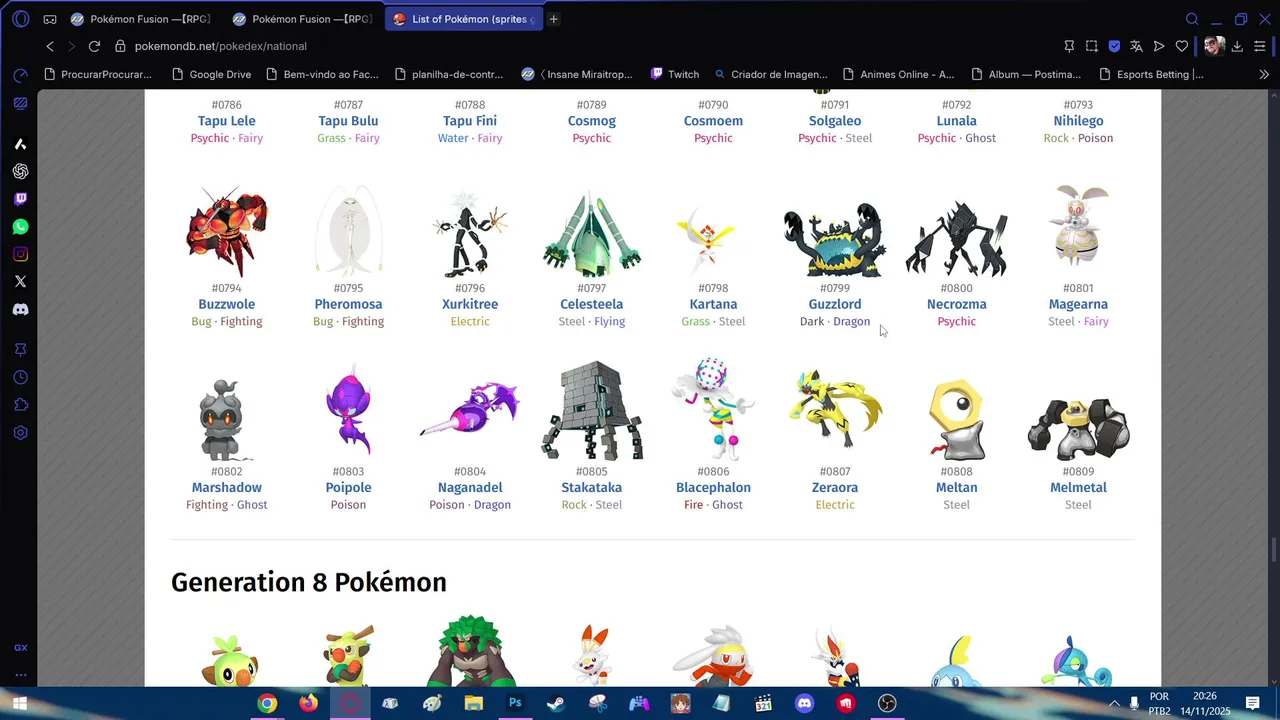
Task: Click the Fire type under Blacephalon
Action: tap(693, 505)
